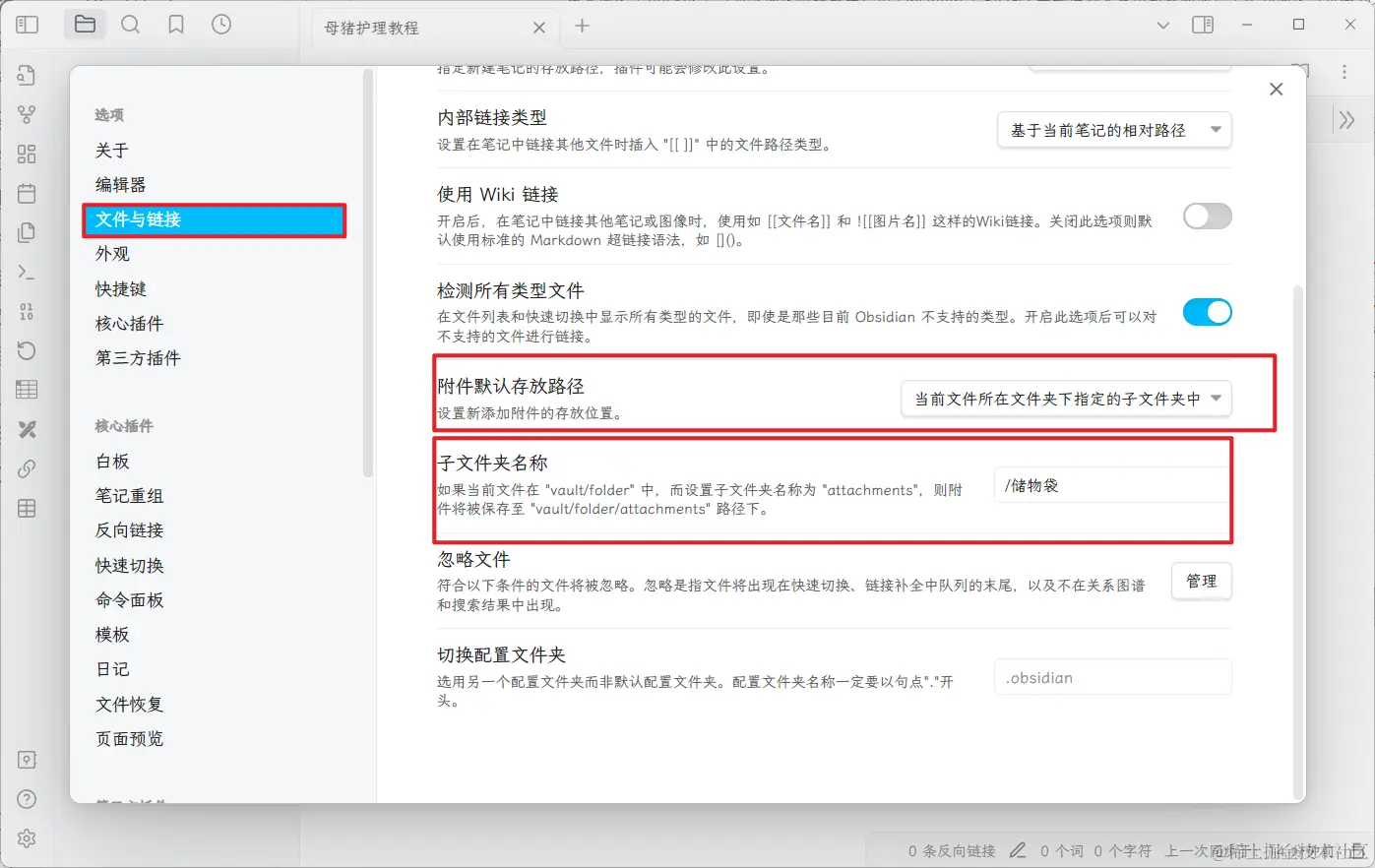Screen dimensions: 1375x868
Task: Open help question mark icon
Action: (27, 799)
